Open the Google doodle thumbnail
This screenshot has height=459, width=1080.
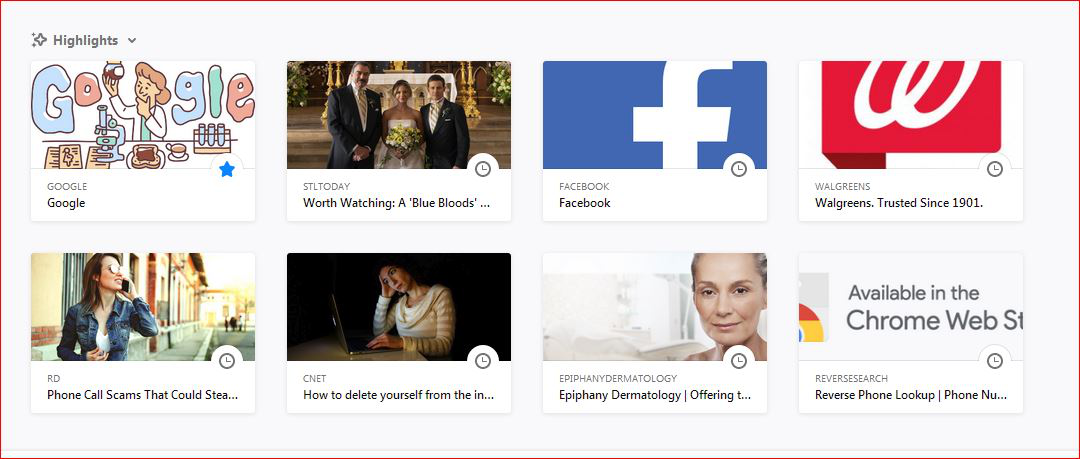(x=143, y=115)
